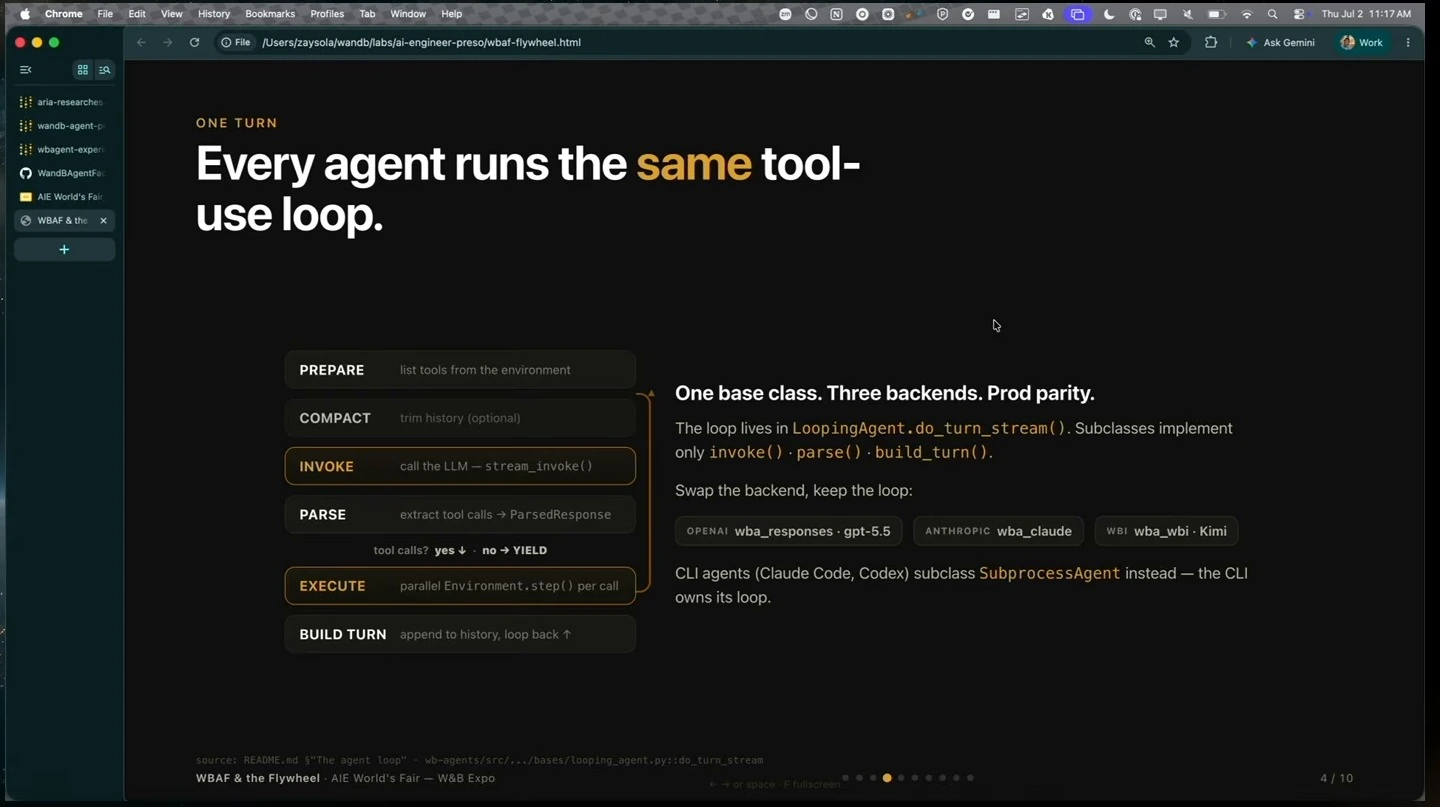Close the WBAF & the tab

pos(103,220)
